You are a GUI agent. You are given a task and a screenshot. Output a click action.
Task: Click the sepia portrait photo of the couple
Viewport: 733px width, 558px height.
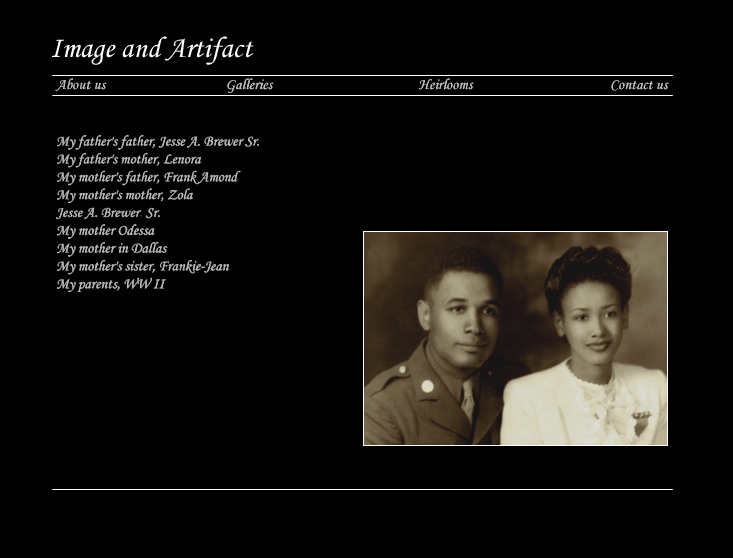515,338
